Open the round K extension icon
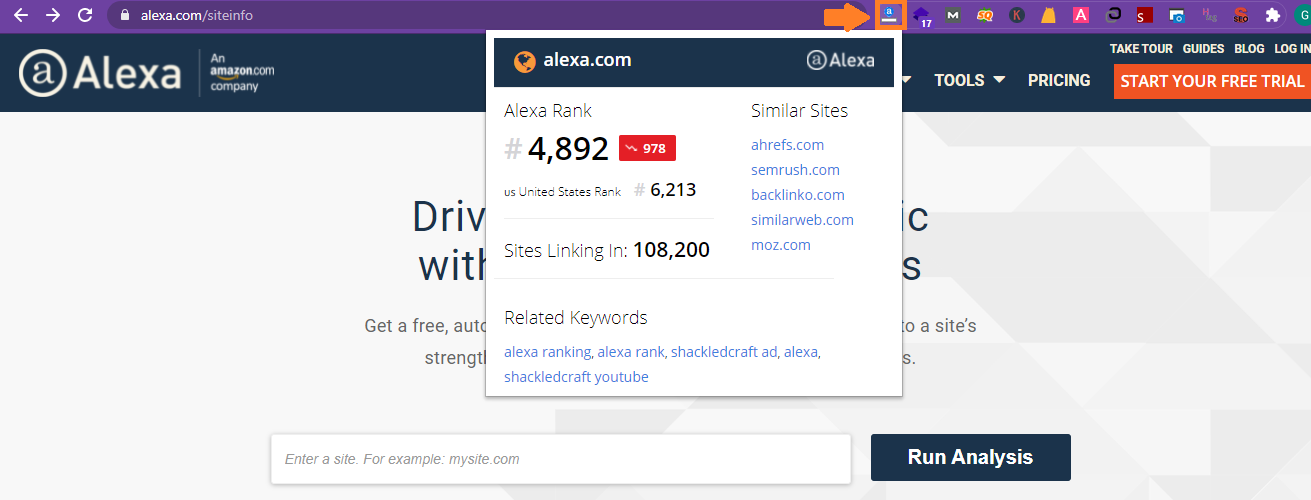This screenshot has width=1311, height=500. click(x=1017, y=15)
